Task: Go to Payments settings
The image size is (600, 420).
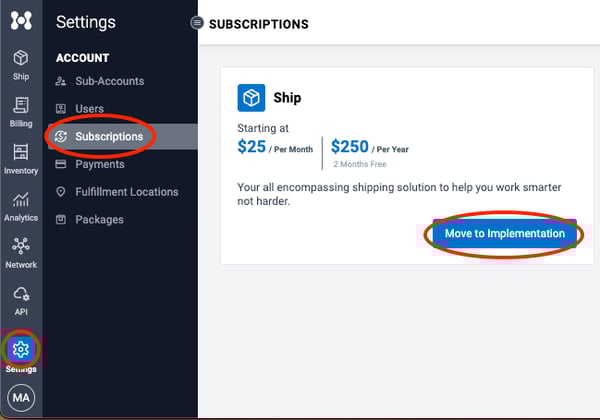Action: point(100,164)
